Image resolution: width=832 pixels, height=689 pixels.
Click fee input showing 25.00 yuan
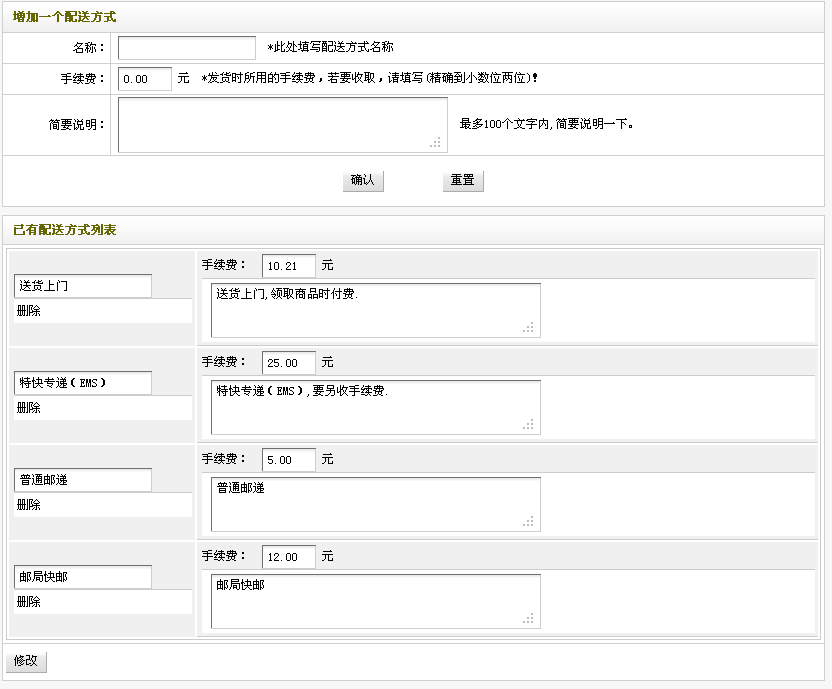coord(288,362)
